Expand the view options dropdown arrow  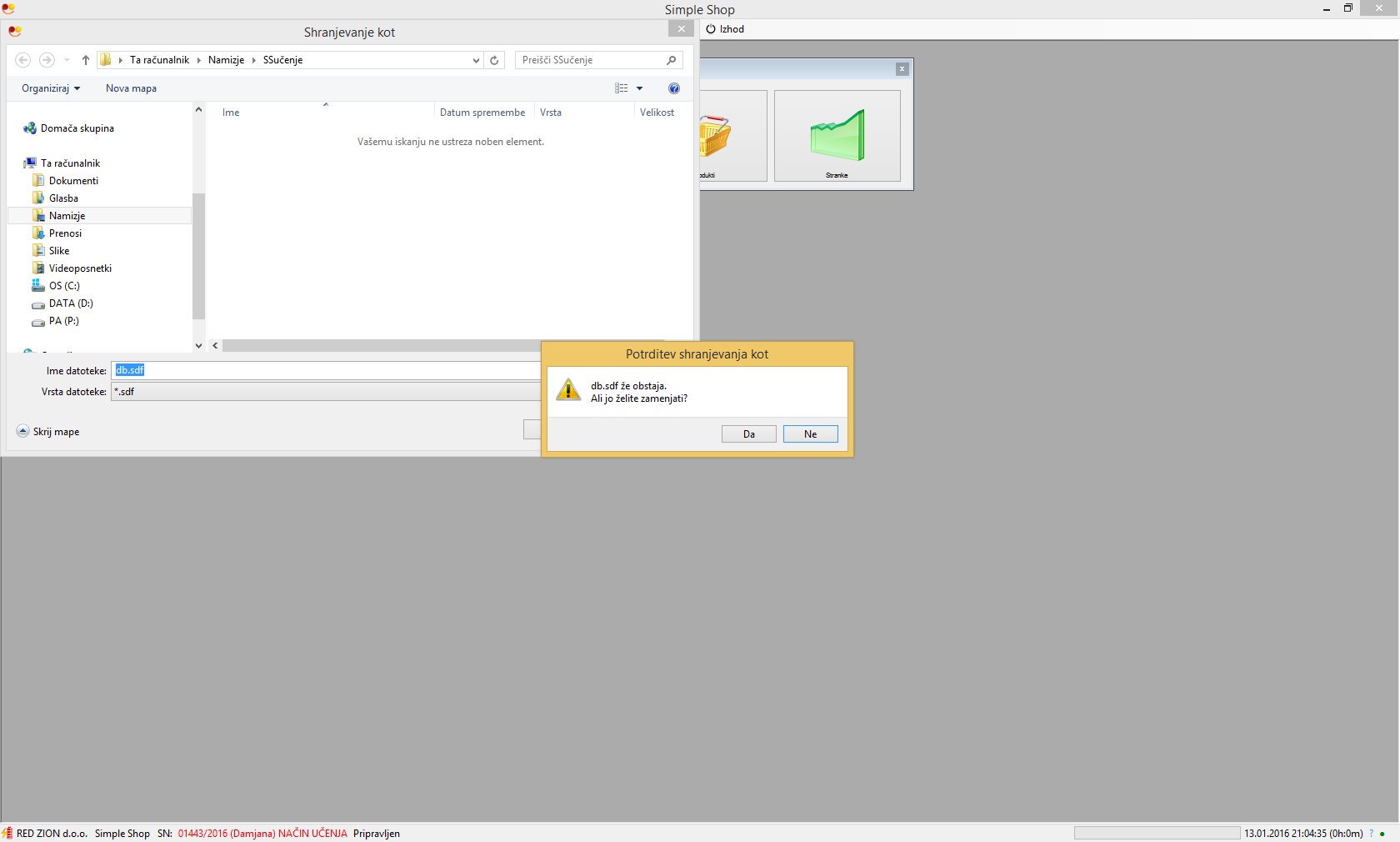point(640,88)
